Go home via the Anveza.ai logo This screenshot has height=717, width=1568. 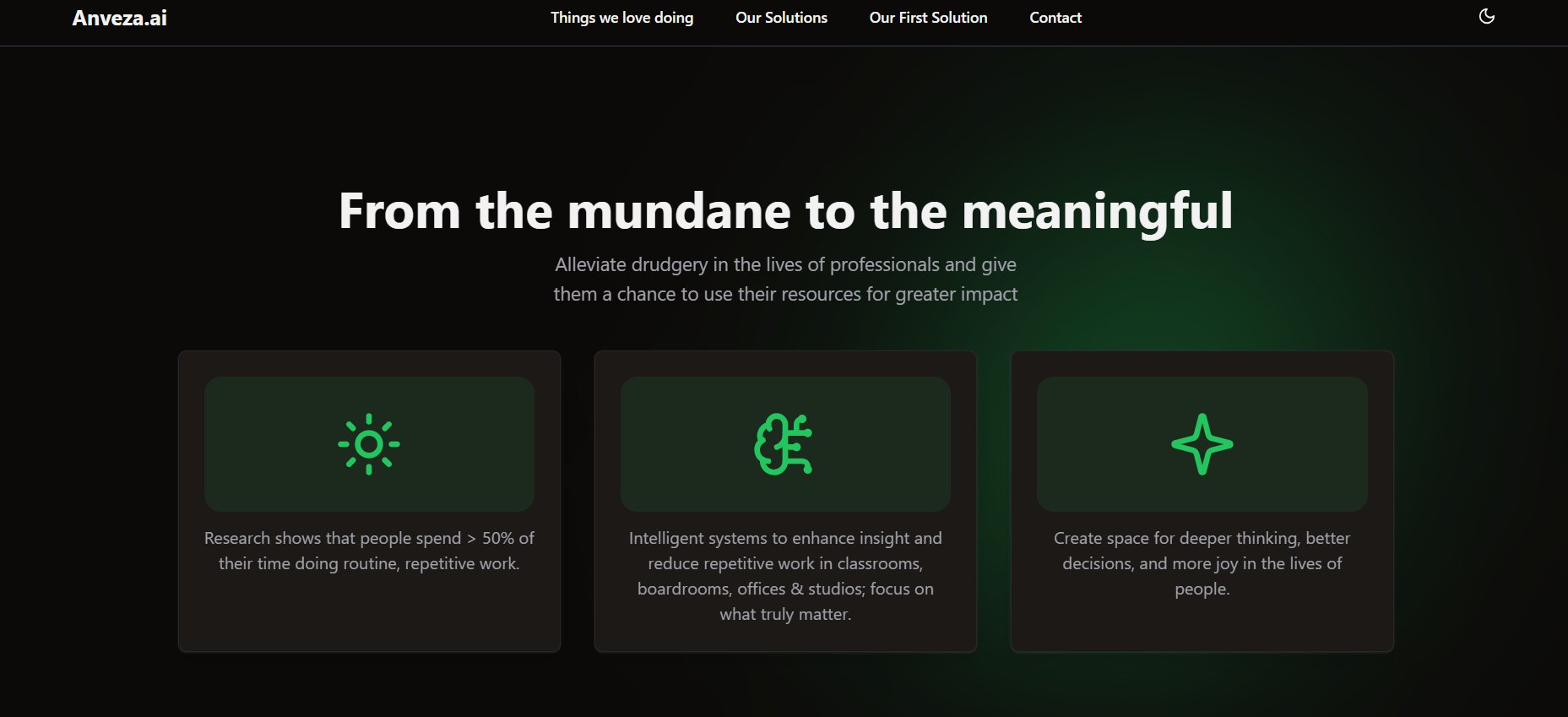click(x=120, y=19)
